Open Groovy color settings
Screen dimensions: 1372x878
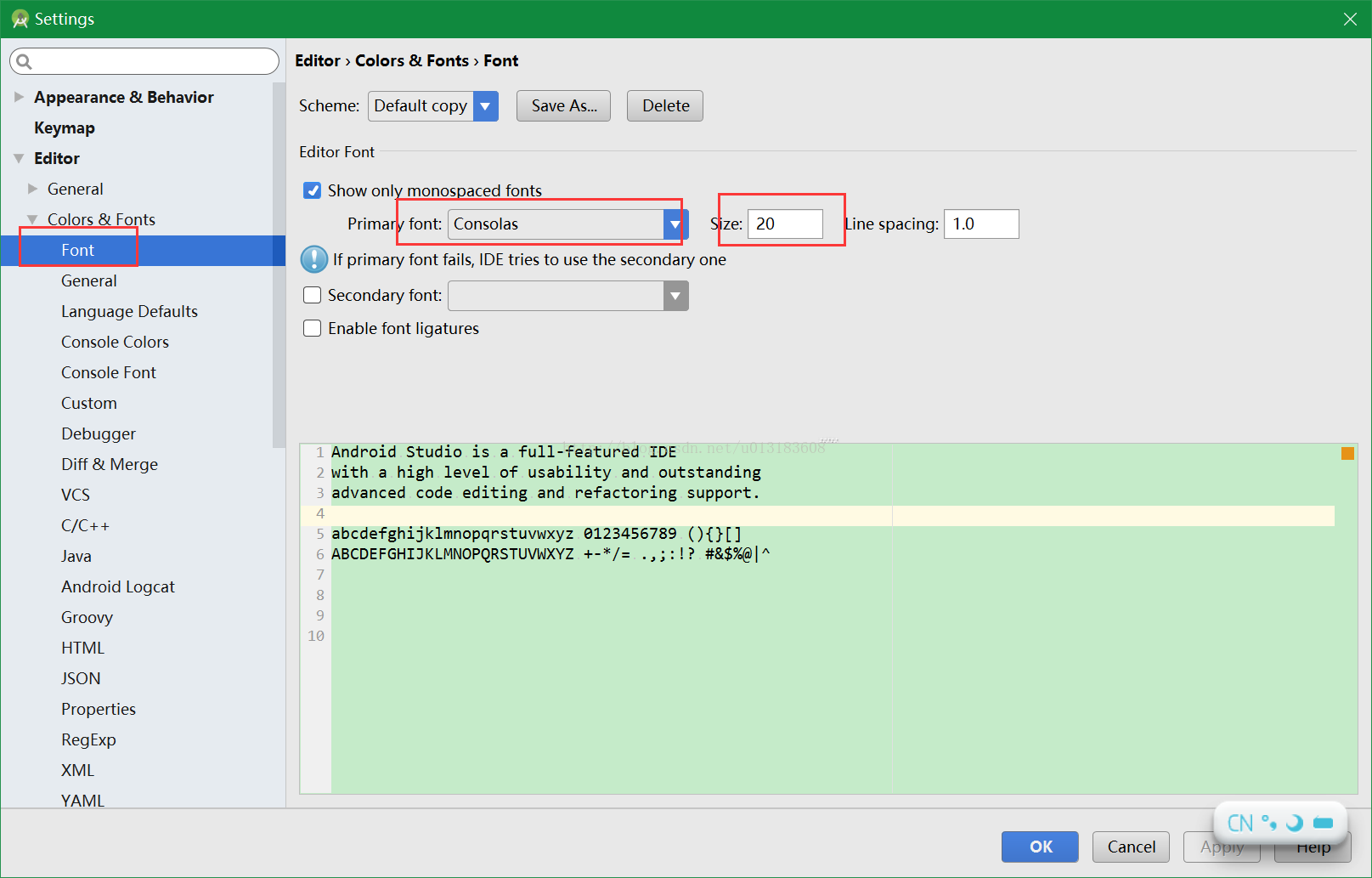(x=87, y=617)
